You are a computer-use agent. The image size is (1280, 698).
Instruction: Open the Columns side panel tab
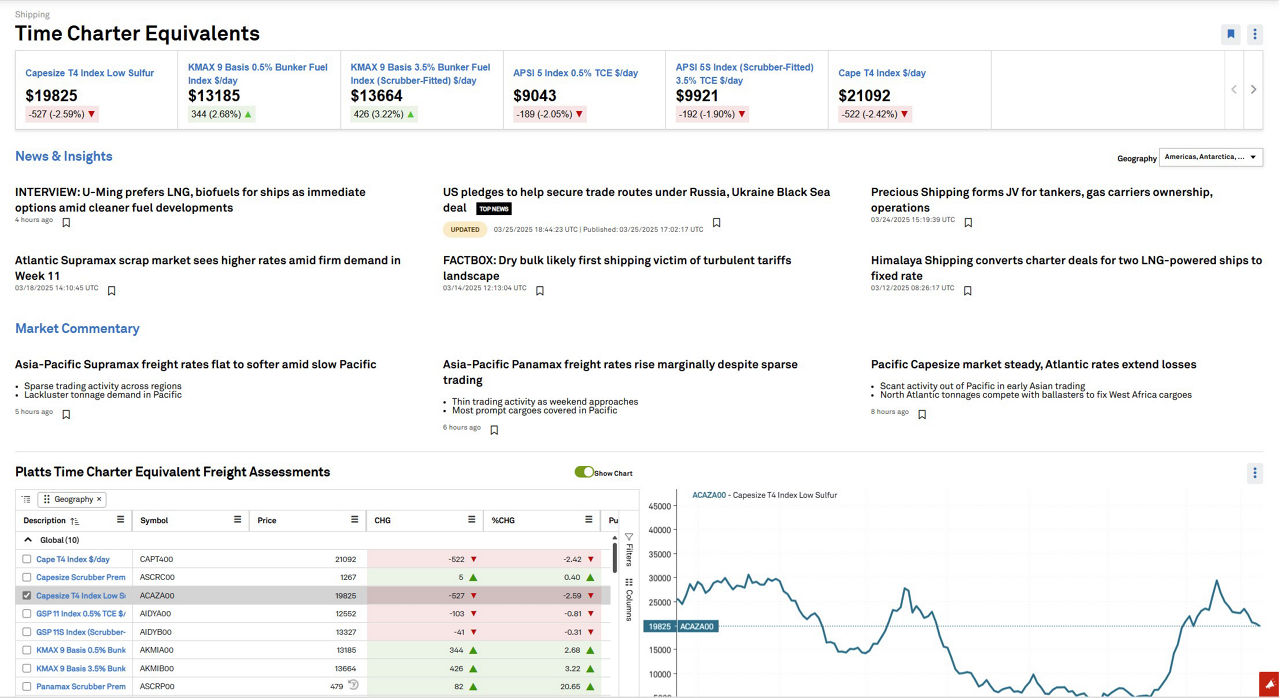pyautogui.click(x=628, y=598)
